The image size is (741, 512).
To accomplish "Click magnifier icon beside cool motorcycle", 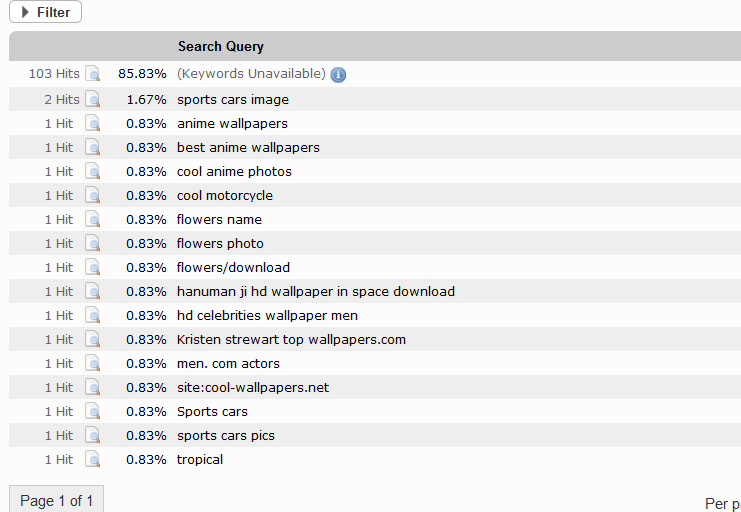I will coord(93,195).
